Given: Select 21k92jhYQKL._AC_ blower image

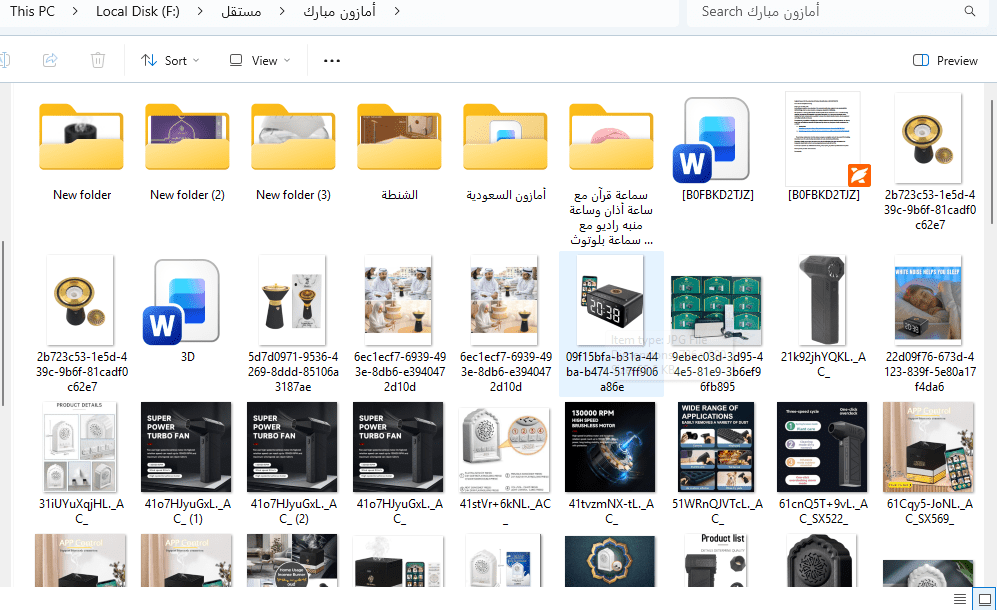Looking at the screenshot, I should click(x=822, y=300).
